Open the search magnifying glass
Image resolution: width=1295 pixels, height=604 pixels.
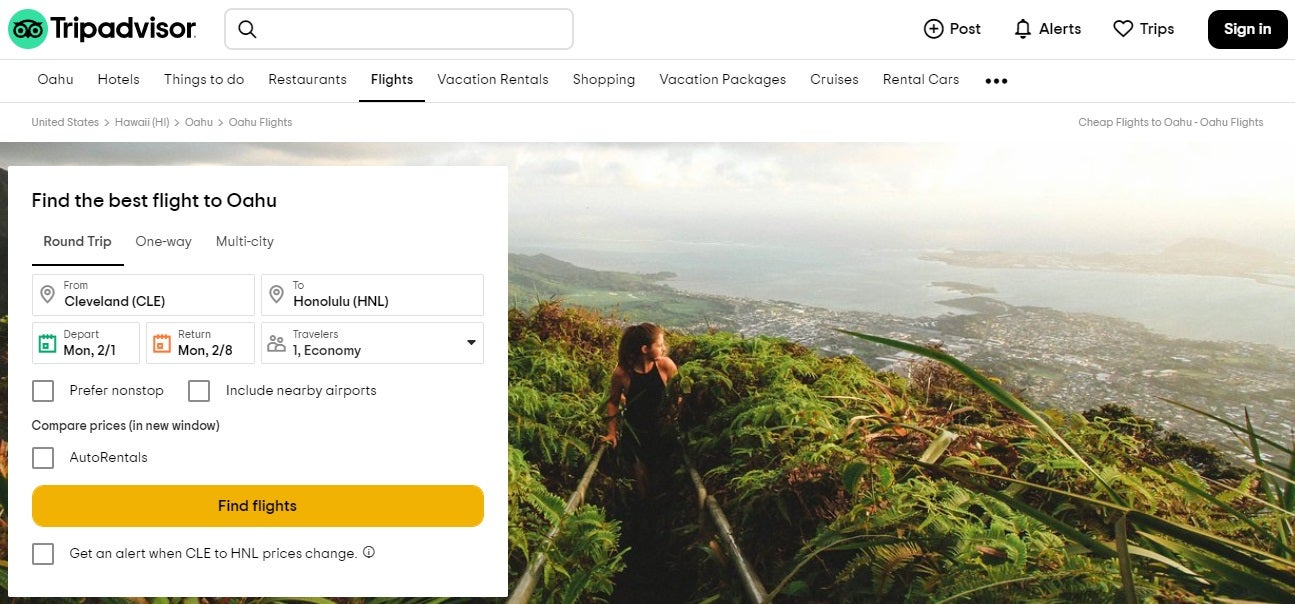pos(247,30)
